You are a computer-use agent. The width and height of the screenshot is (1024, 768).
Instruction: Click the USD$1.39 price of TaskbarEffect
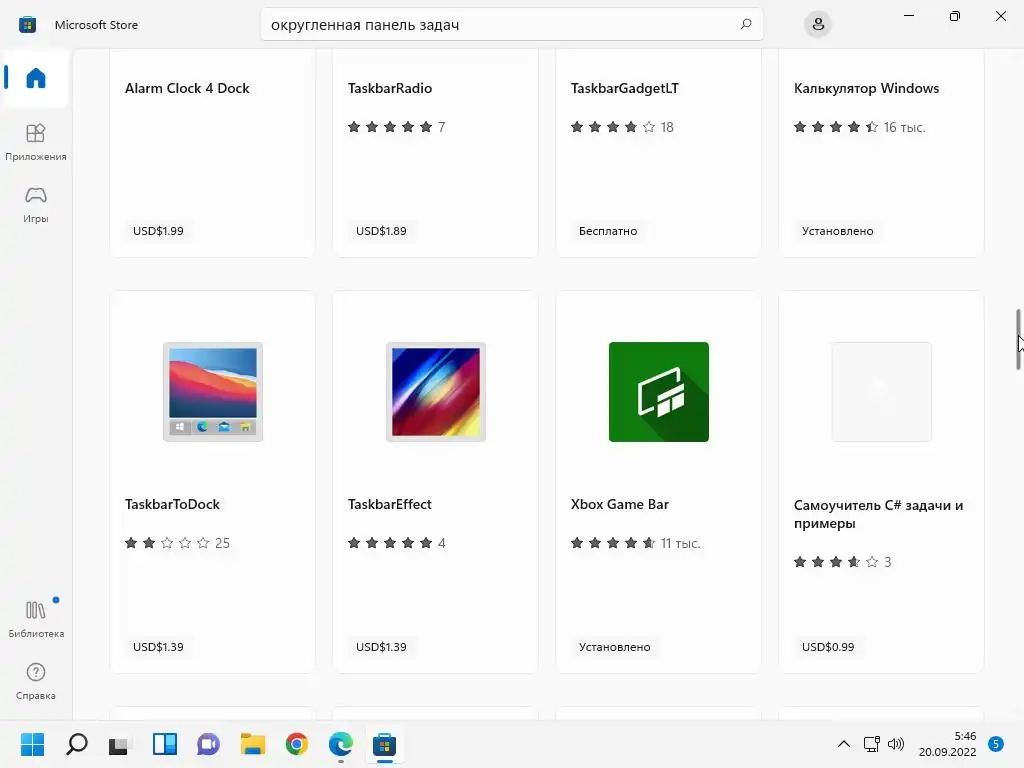click(381, 647)
